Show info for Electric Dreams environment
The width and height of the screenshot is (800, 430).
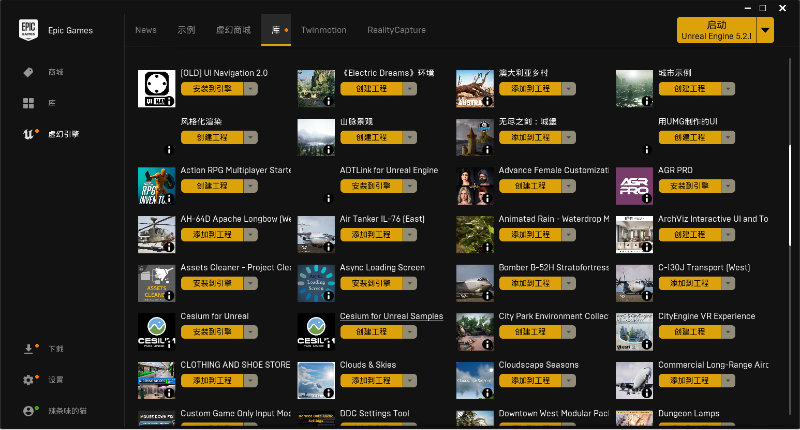pos(329,101)
